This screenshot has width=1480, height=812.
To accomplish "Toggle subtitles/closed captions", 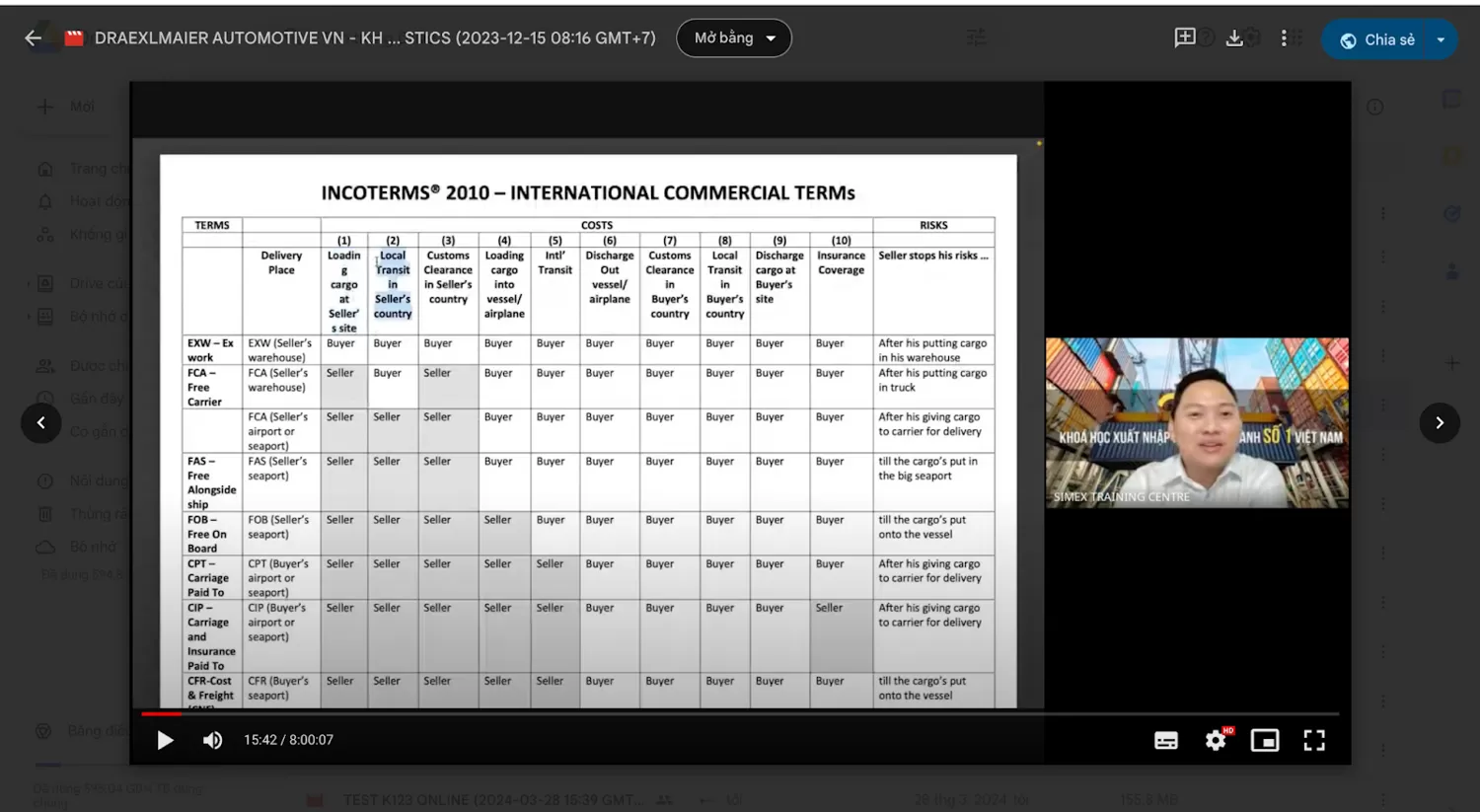I will [1166, 740].
